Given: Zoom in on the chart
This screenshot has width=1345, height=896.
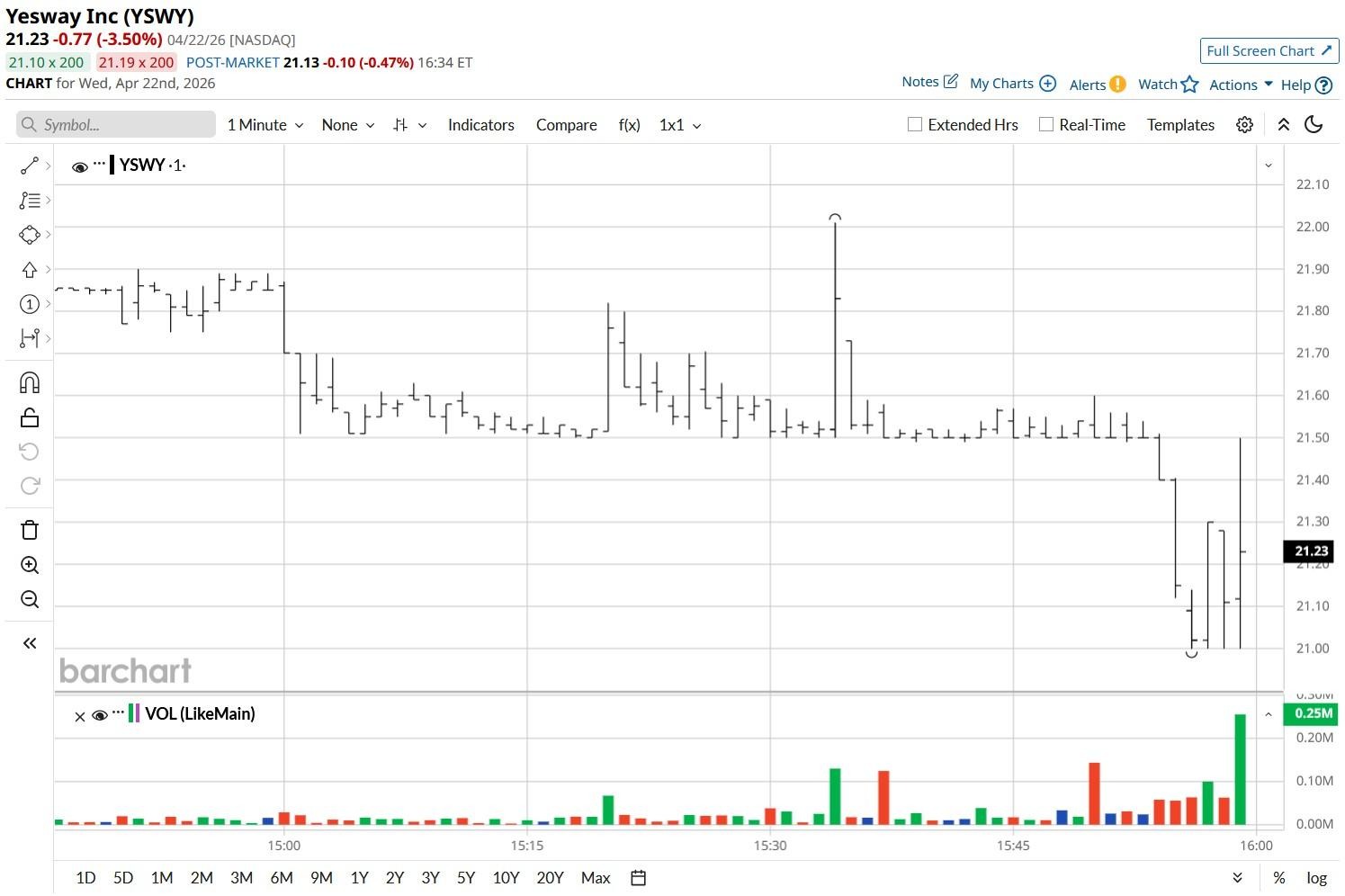Looking at the screenshot, I should point(30,565).
